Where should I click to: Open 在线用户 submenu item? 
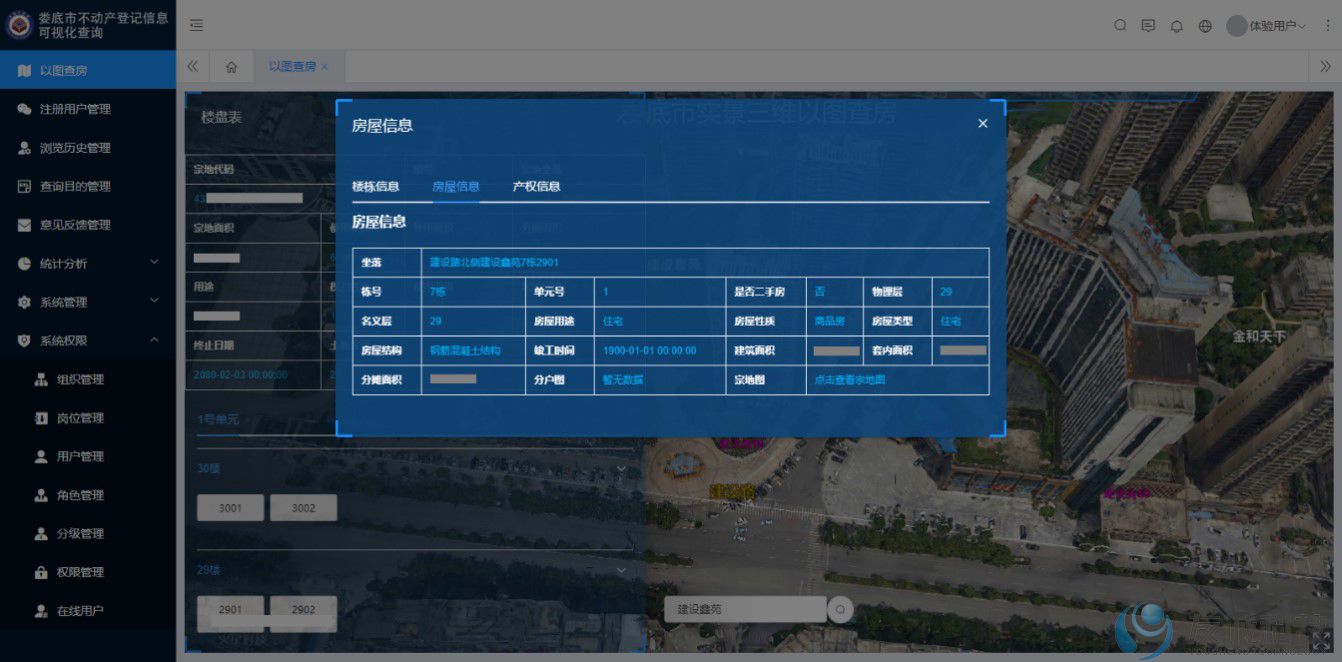[88, 610]
